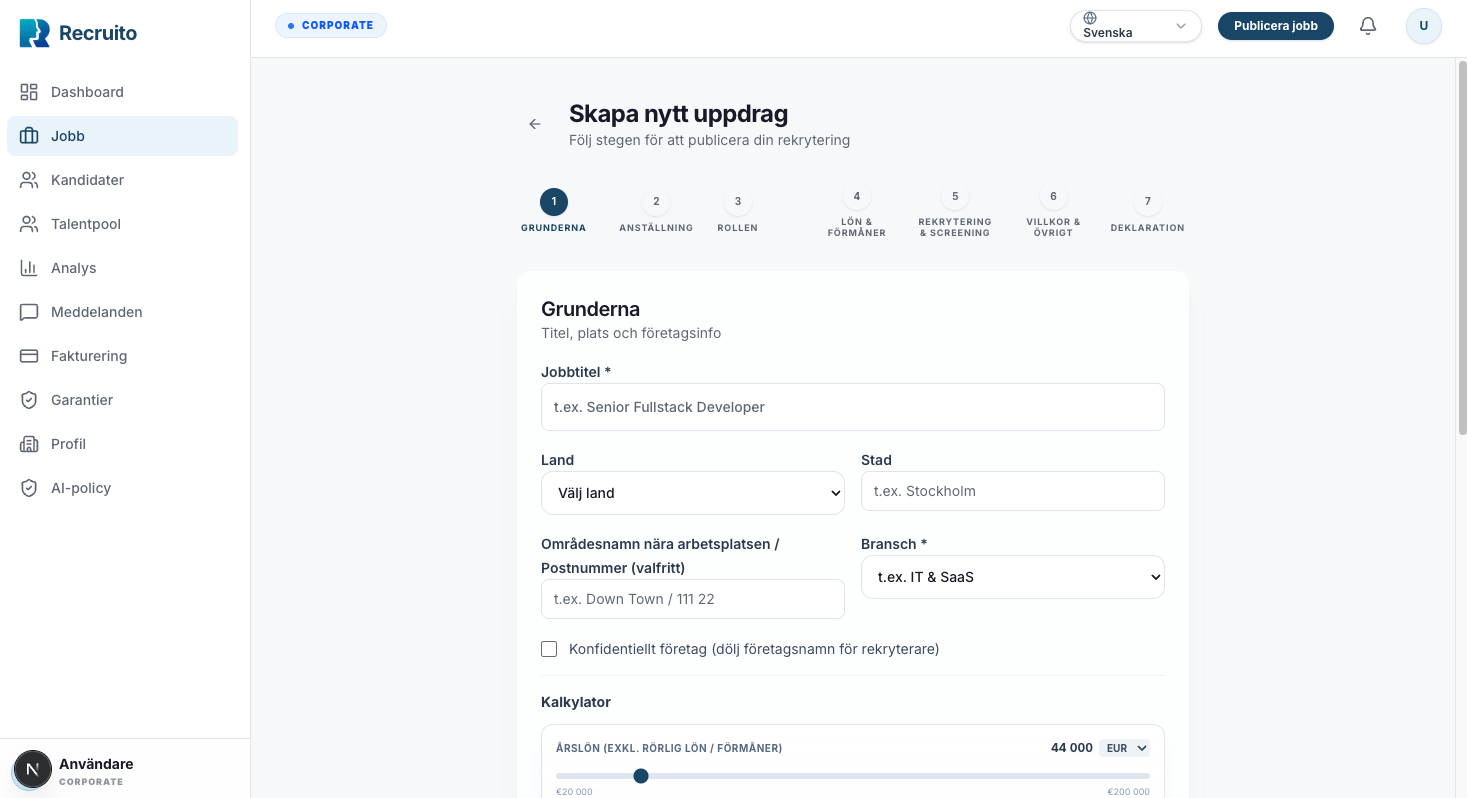Open the Bransch dropdown
Screen dimensions: 1467x798
click(1013, 577)
